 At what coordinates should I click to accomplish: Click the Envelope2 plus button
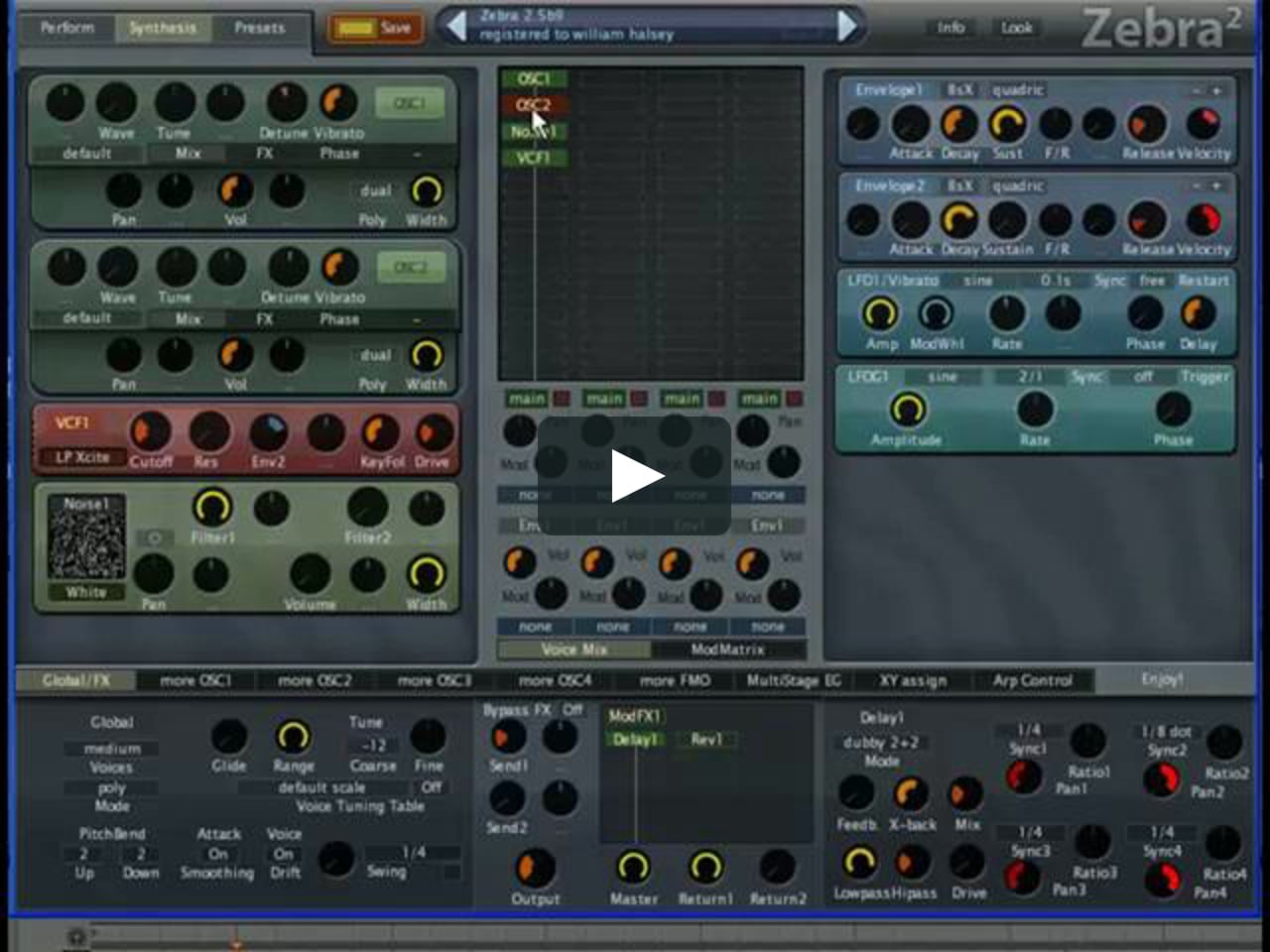point(1216,185)
